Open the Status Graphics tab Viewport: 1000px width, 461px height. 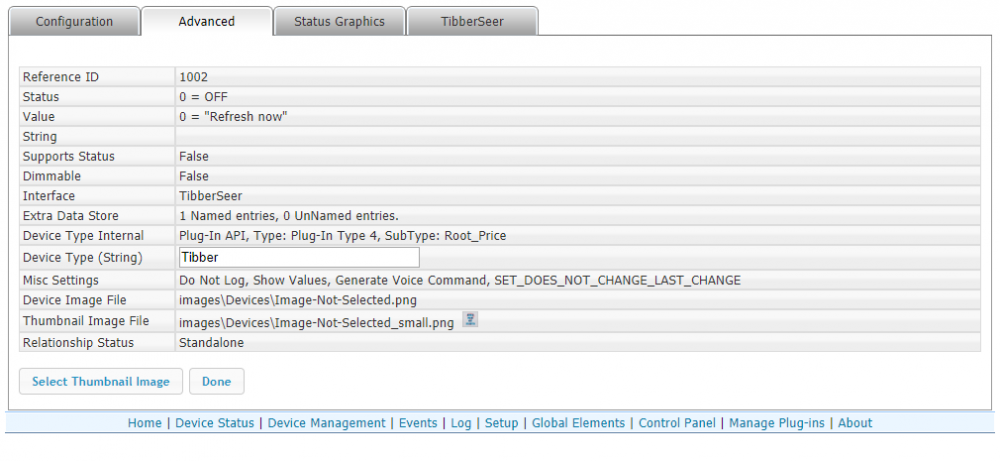339,22
